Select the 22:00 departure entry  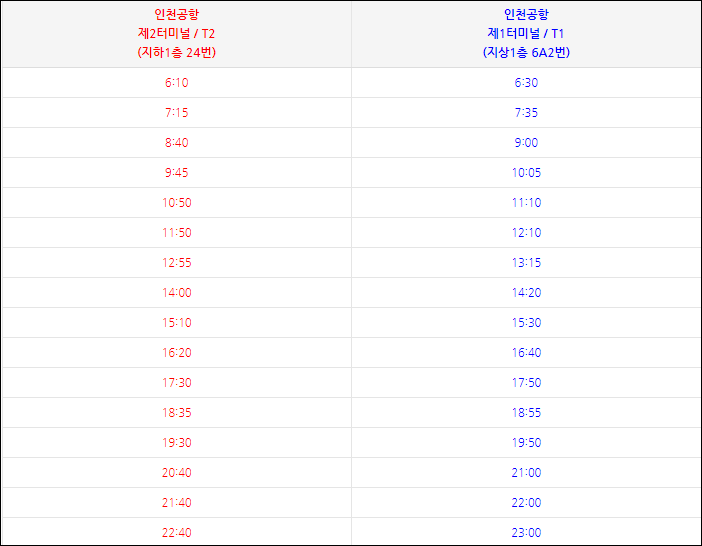pyautogui.click(x=526, y=503)
